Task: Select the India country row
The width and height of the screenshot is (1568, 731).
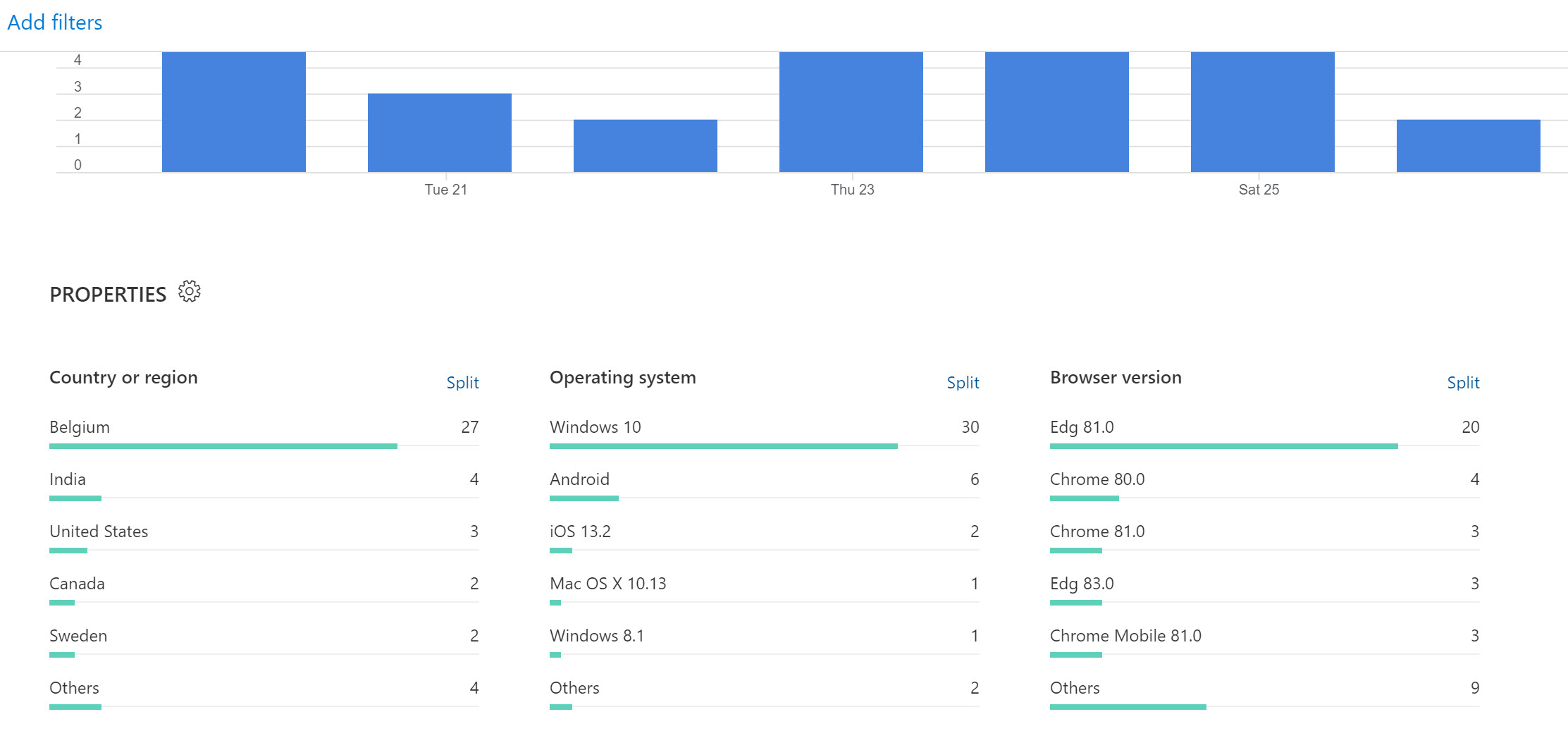Action: tap(66, 479)
